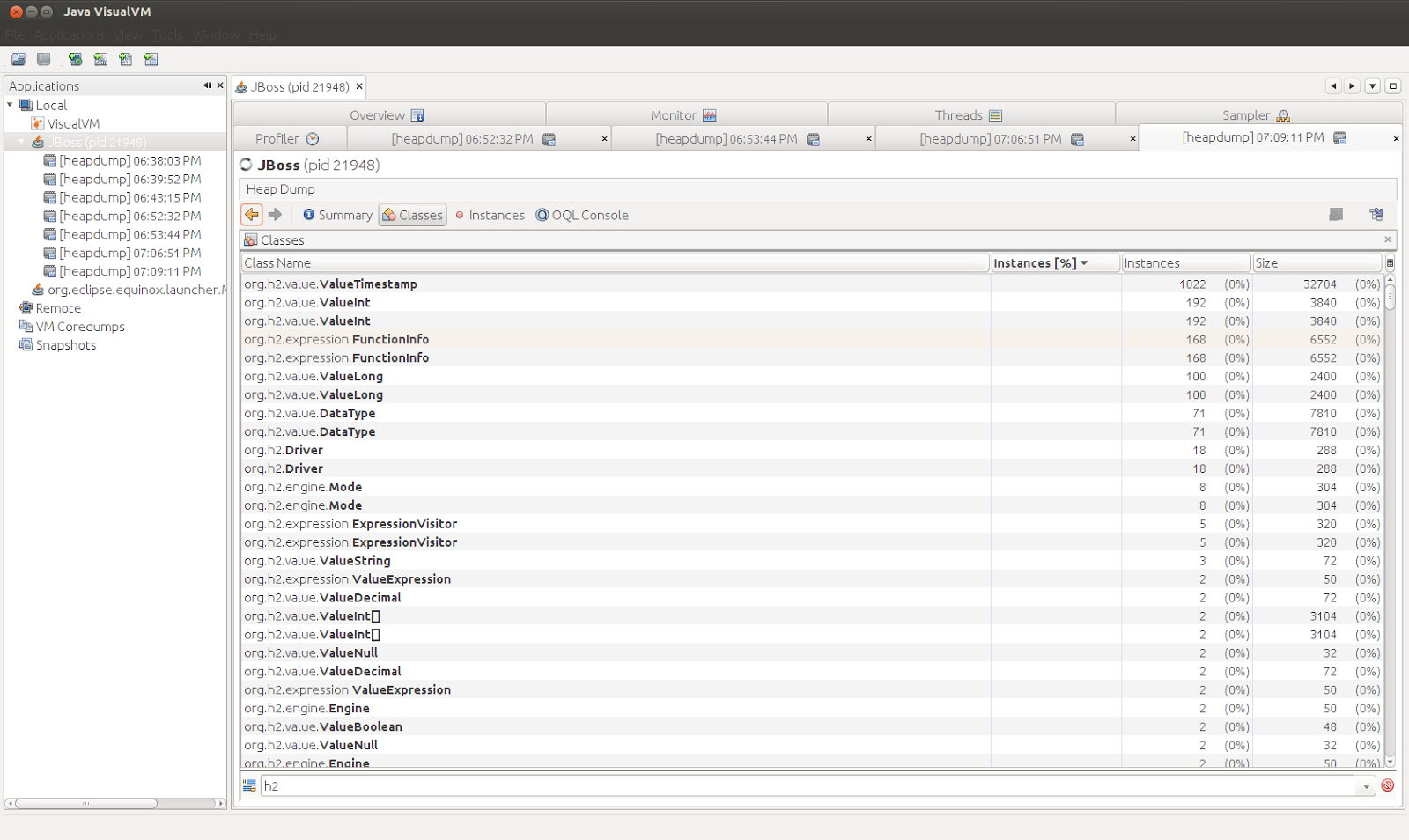Open the Tools menu
This screenshot has height=840, width=1409.
(x=167, y=35)
